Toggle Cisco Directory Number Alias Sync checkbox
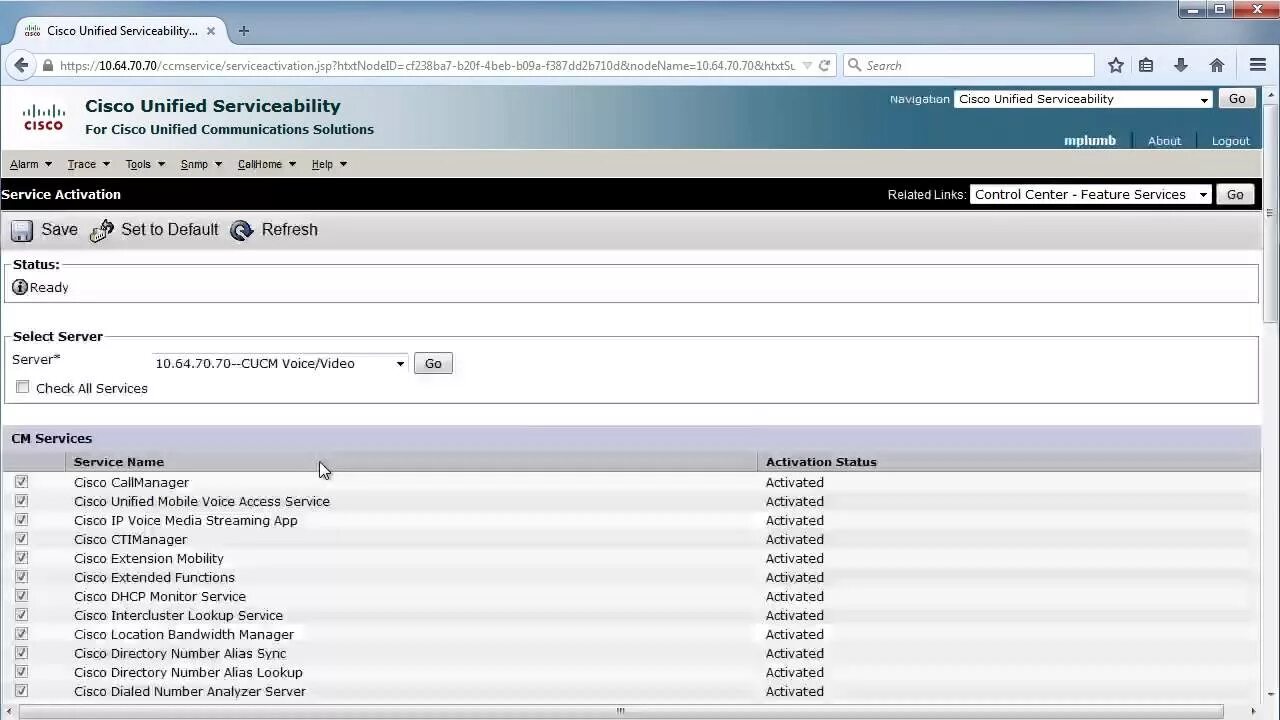 click(x=21, y=653)
